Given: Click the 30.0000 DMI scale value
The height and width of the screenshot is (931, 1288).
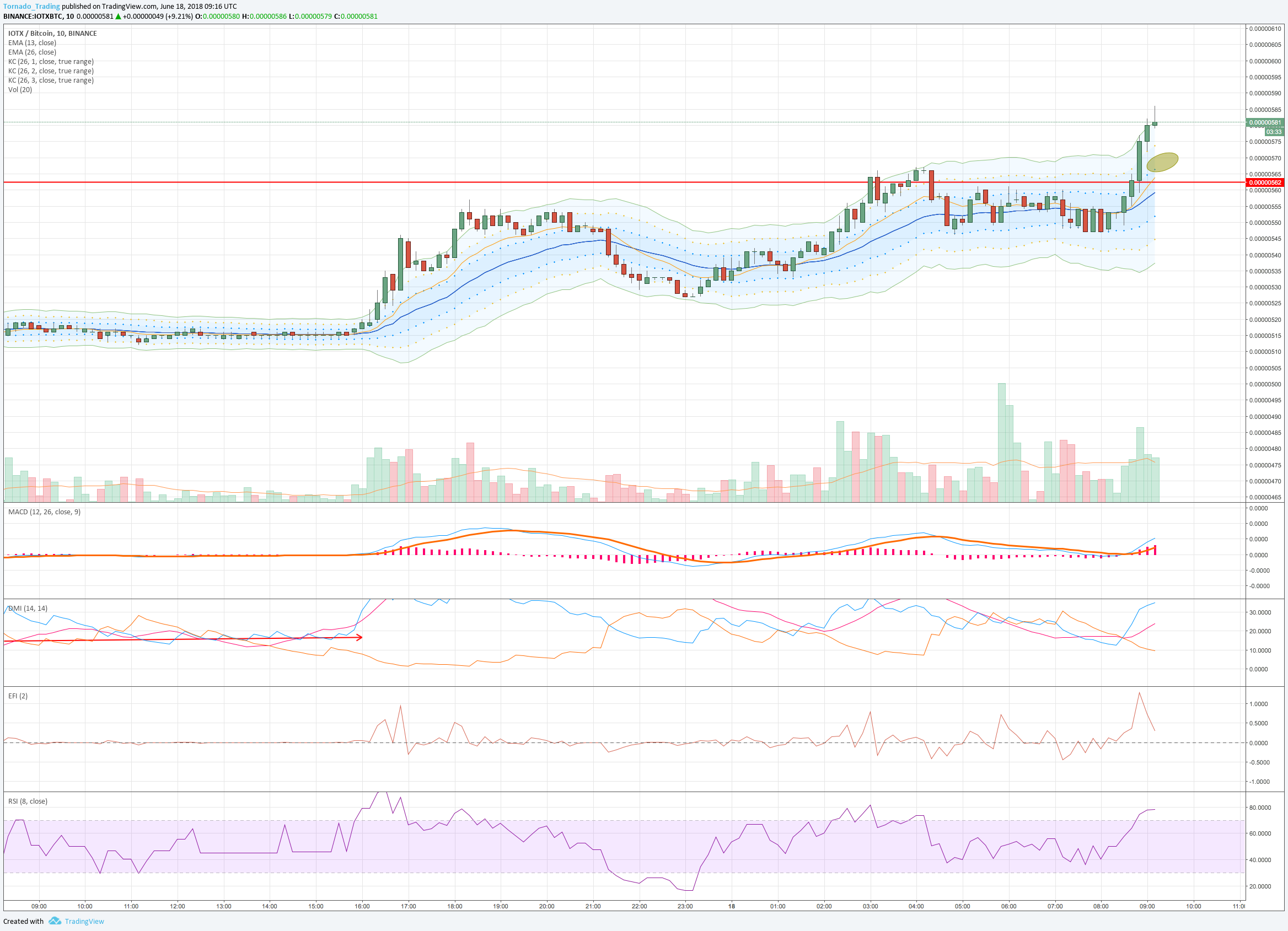Looking at the screenshot, I should coord(1260,612).
